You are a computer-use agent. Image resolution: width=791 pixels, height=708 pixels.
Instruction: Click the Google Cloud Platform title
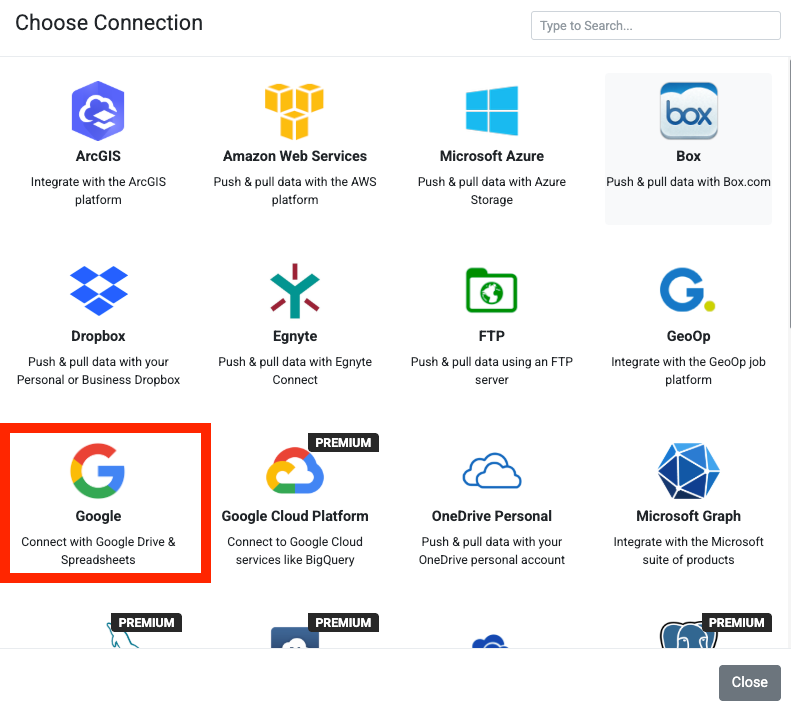pos(295,516)
